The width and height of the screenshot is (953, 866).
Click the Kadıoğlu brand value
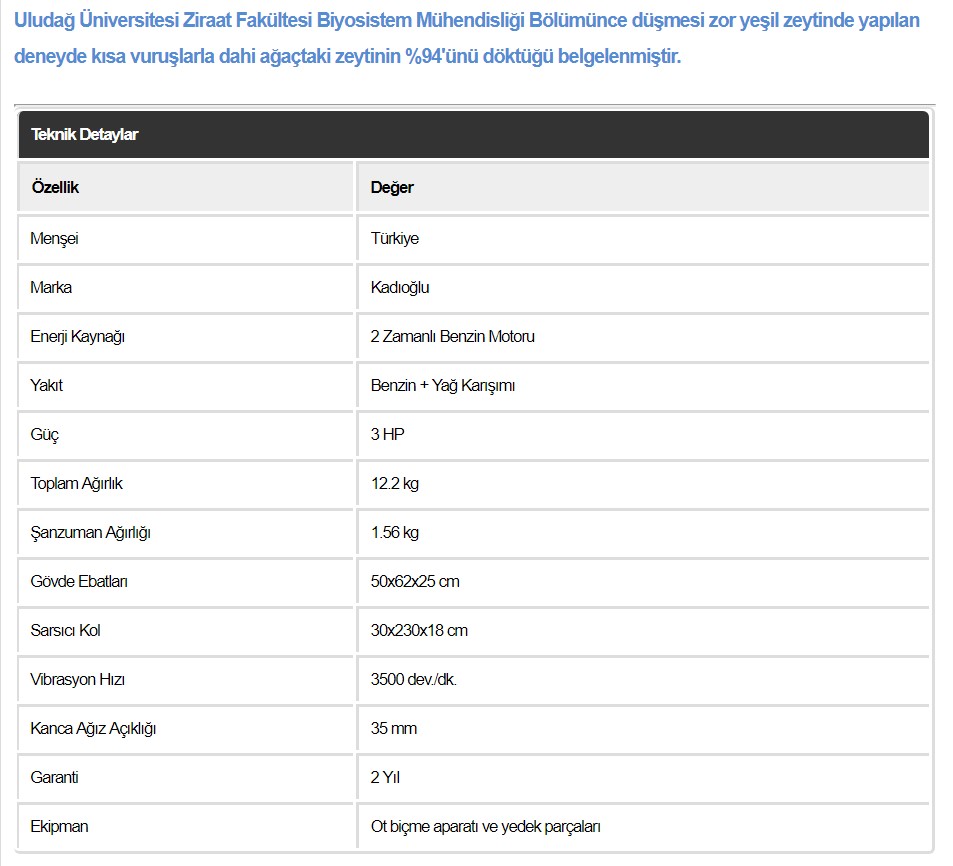coord(400,287)
